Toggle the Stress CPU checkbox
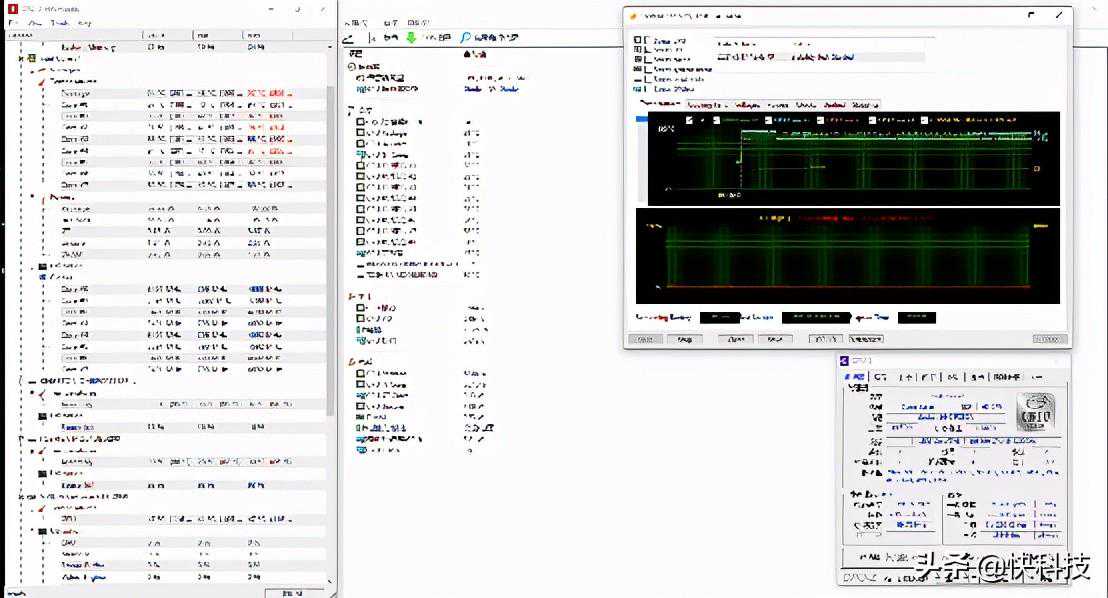Screen dimensions: 1108x598 pyautogui.click(x=646, y=41)
